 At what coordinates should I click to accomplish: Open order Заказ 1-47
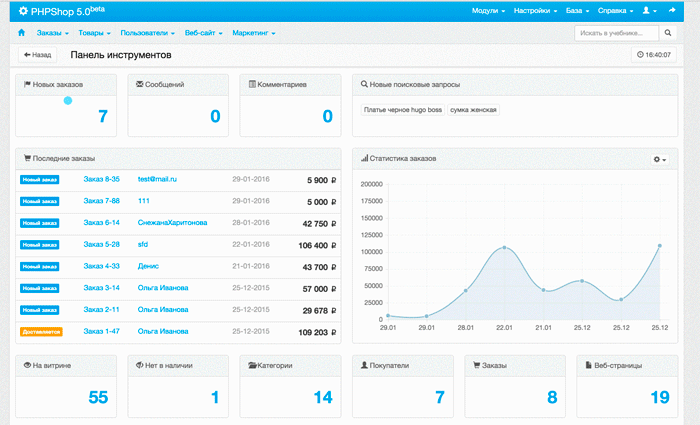(101, 331)
